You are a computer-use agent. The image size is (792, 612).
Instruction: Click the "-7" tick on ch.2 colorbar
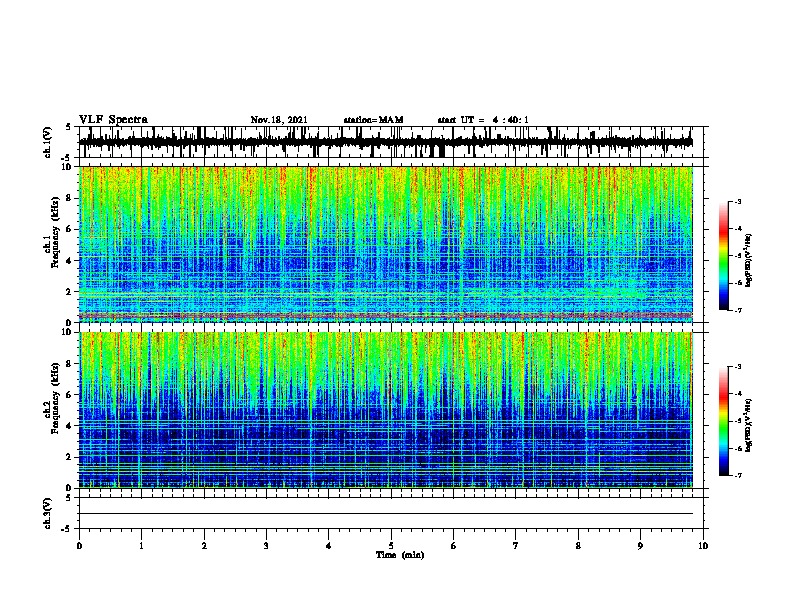click(737, 476)
